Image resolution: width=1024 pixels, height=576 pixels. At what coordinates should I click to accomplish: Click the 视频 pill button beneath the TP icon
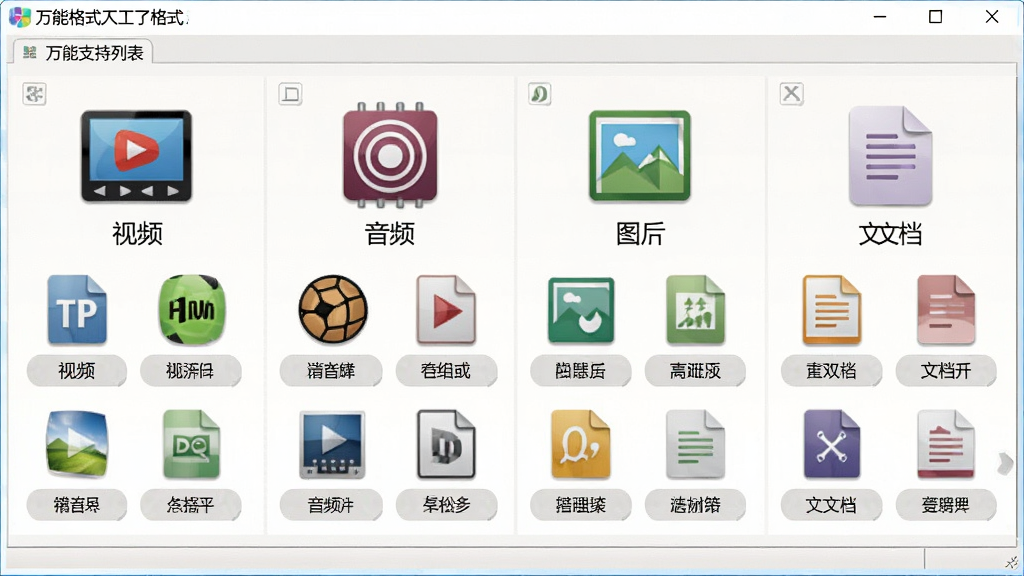[76, 371]
